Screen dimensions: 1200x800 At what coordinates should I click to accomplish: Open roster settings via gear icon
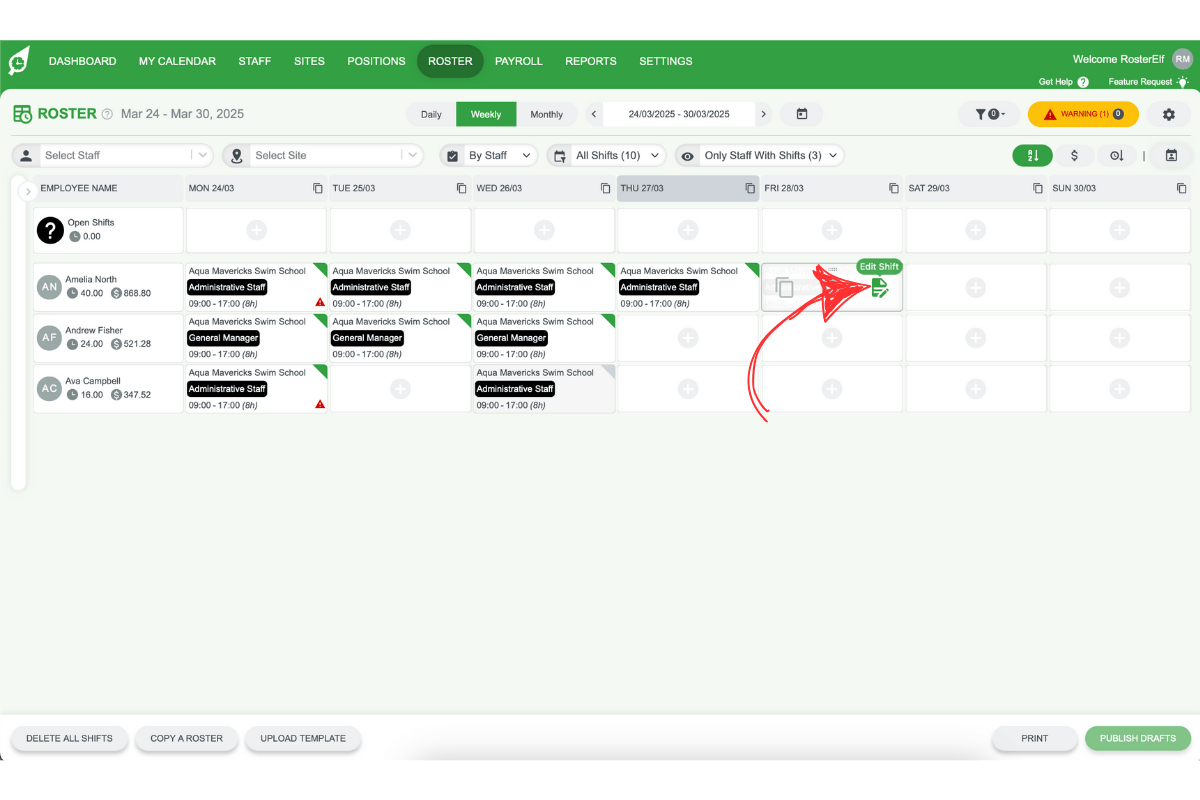[x=1168, y=114]
